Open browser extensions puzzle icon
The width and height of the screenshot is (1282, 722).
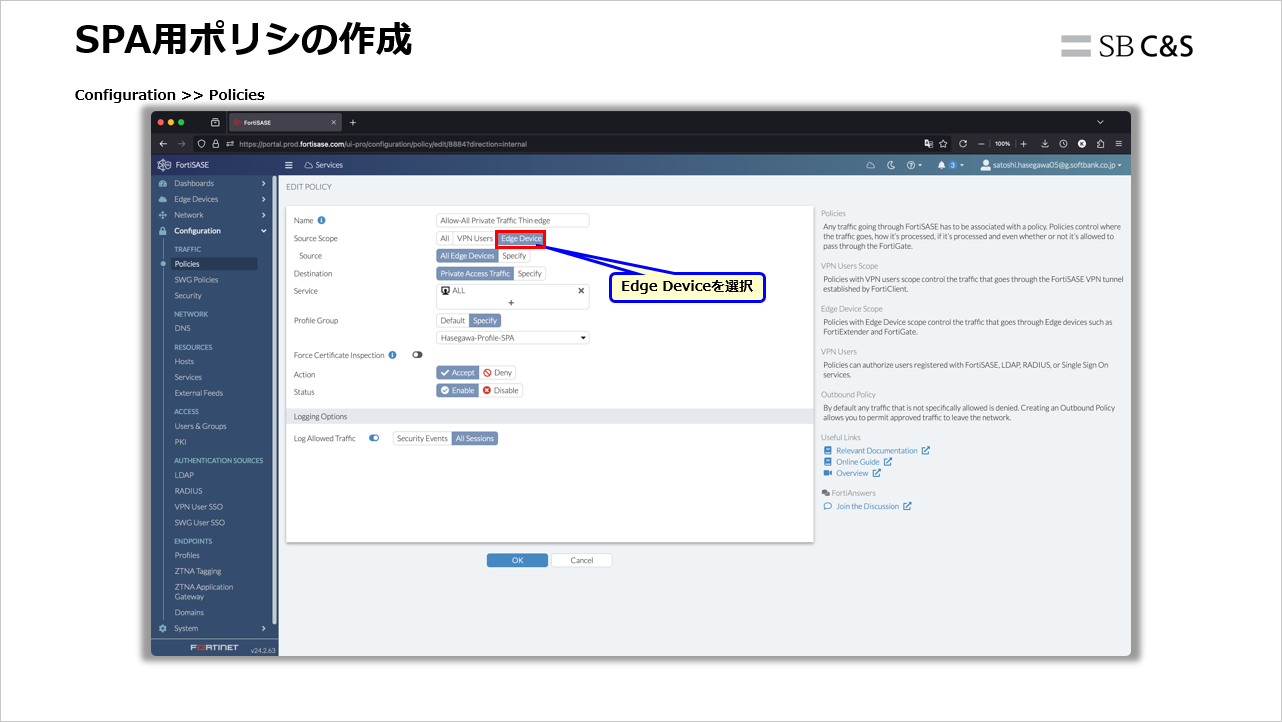pyautogui.click(x=1100, y=143)
